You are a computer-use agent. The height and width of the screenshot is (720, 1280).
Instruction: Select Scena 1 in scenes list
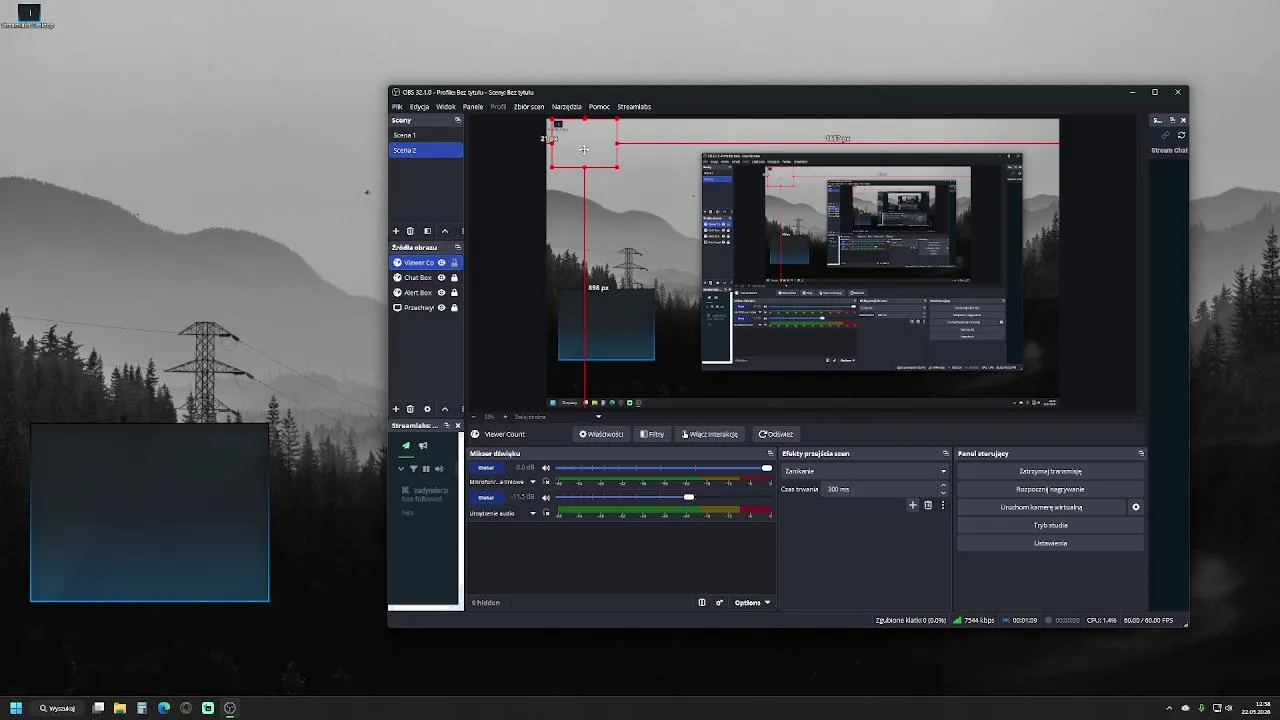tap(425, 135)
